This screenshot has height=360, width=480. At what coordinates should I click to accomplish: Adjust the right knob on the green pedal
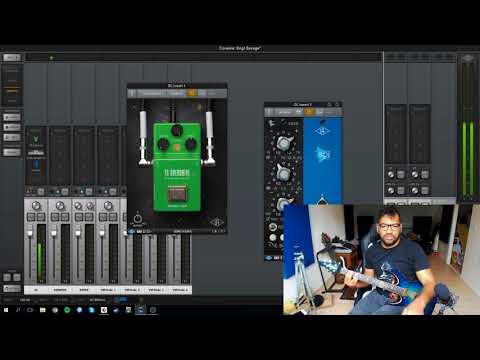click(191, 144)
